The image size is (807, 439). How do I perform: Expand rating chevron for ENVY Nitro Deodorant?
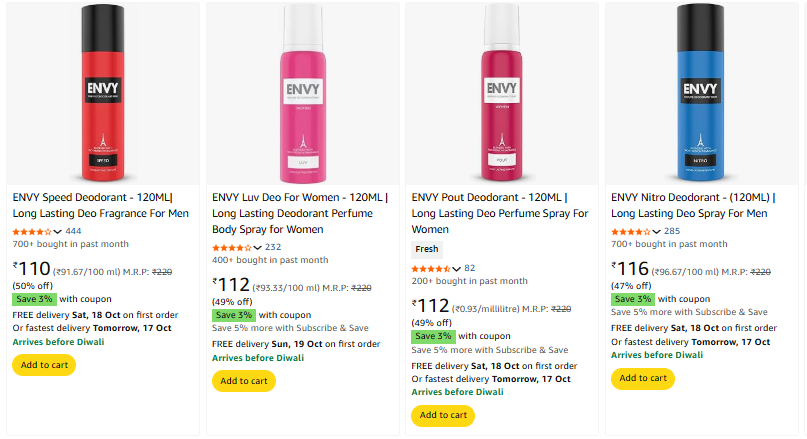tap(657, 231)
